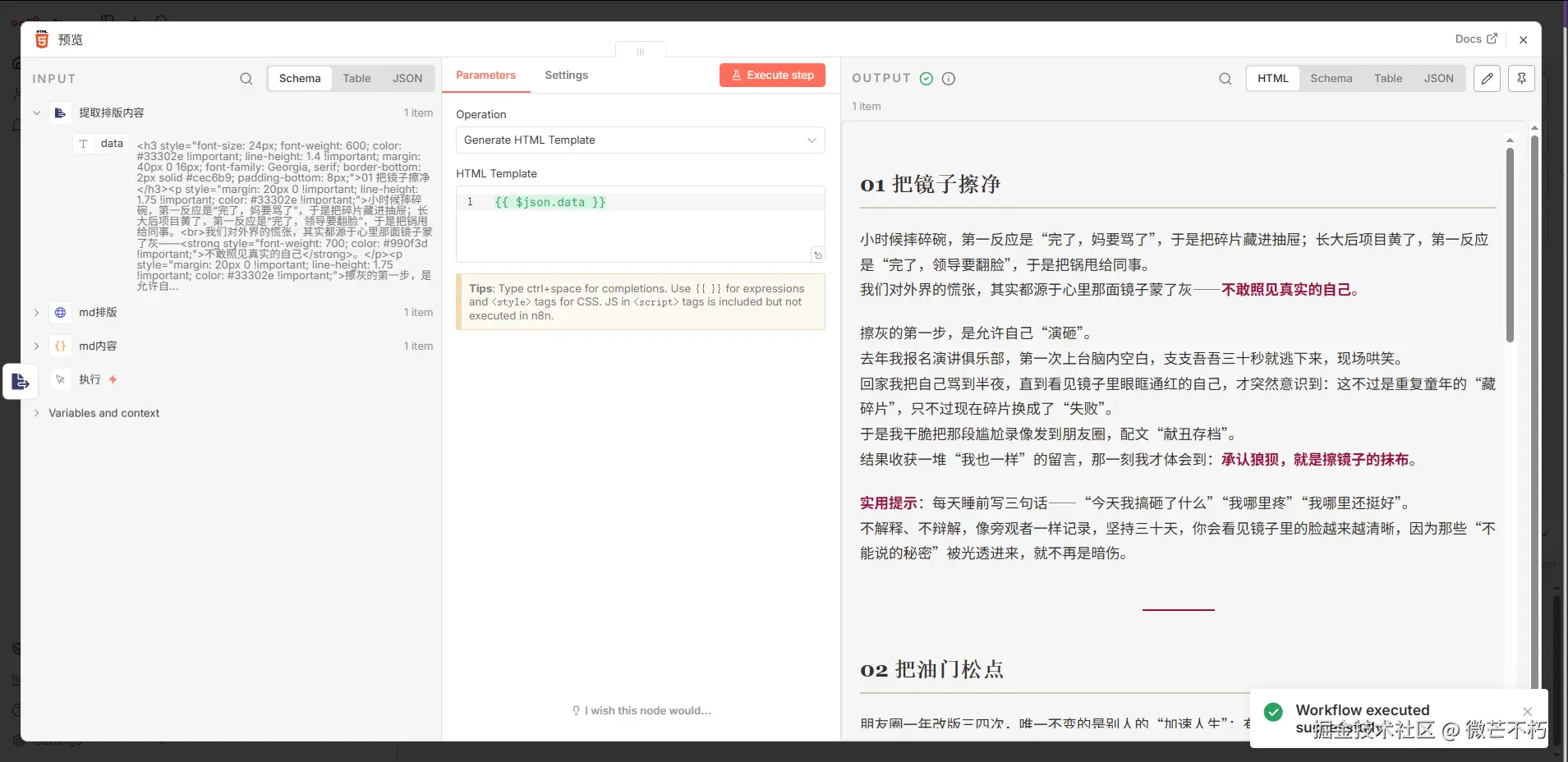The image size is (1568, 762).
Task: Open the output info icon
Action: coord(949,79)
